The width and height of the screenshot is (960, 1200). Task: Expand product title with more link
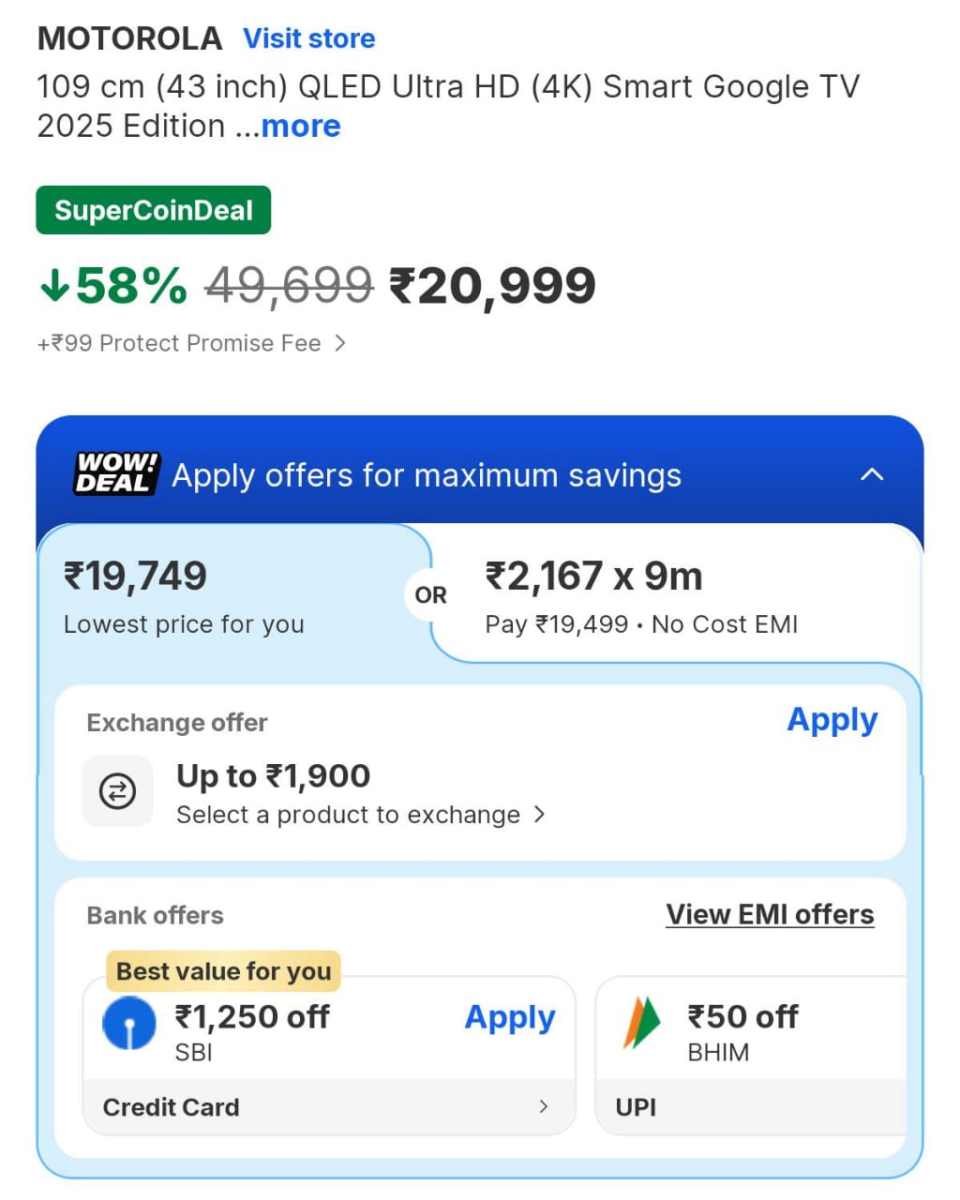(301, 126)
